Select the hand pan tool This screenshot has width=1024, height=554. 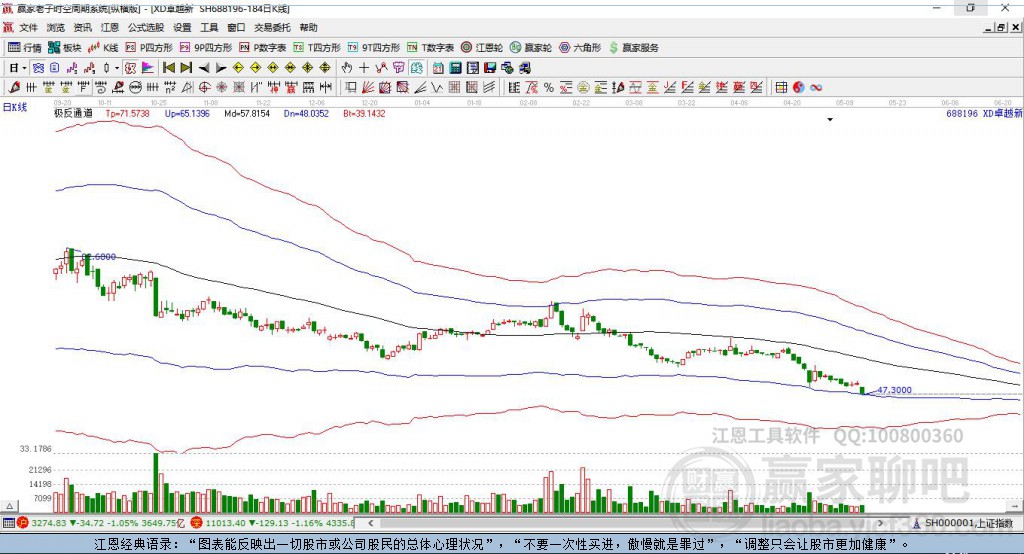point(347,68)
